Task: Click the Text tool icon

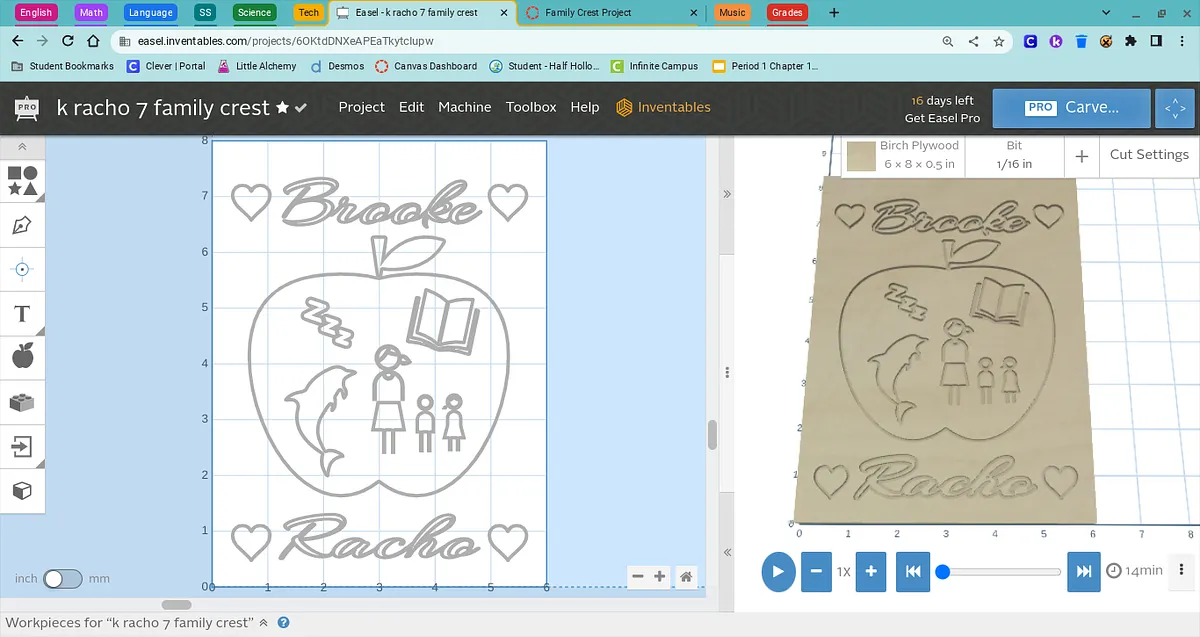Action: click(x=22, y=314)
